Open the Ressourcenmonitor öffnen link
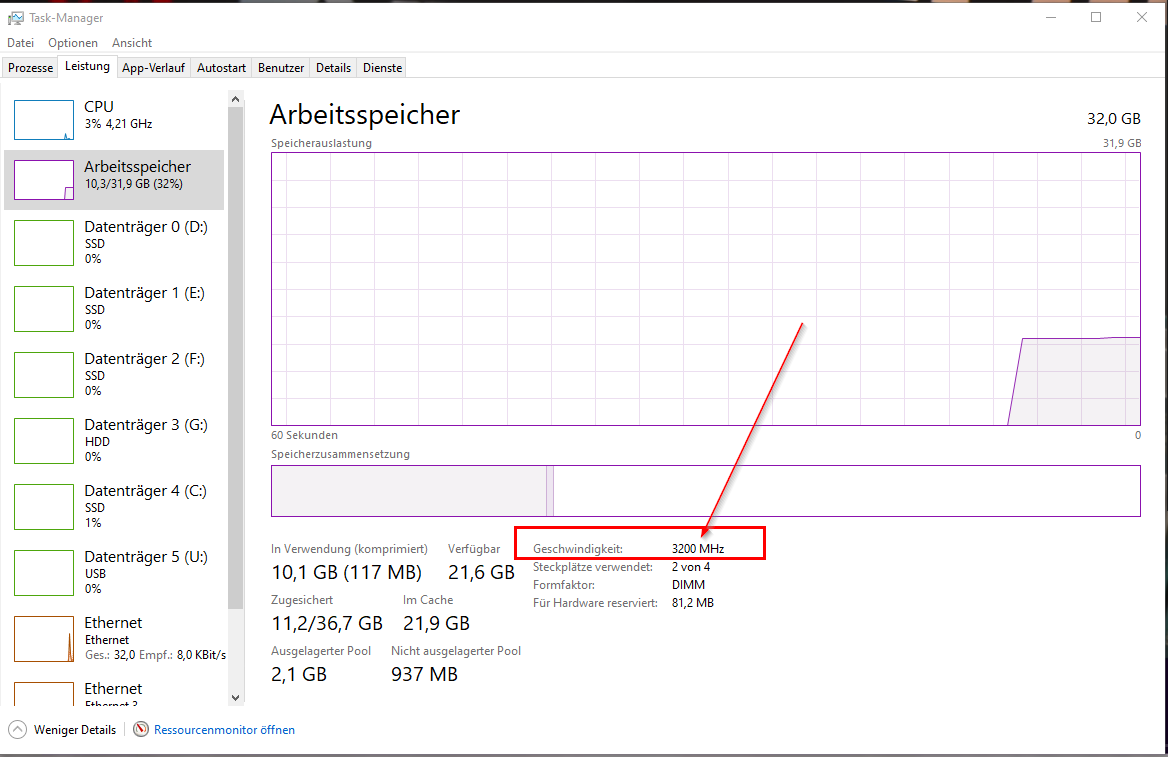This screenshot has width=1168, height=757. coord(224,730)
